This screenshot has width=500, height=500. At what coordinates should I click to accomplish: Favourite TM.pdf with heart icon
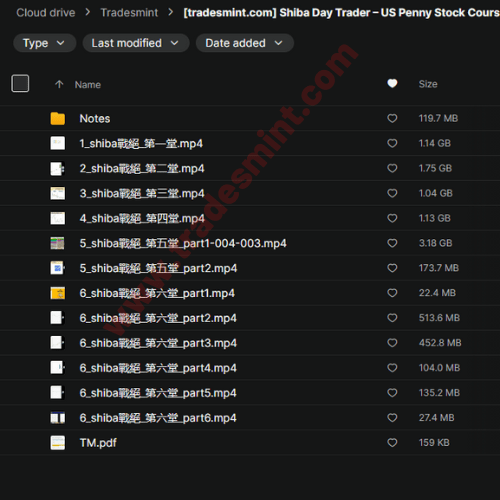pos(392,443)
